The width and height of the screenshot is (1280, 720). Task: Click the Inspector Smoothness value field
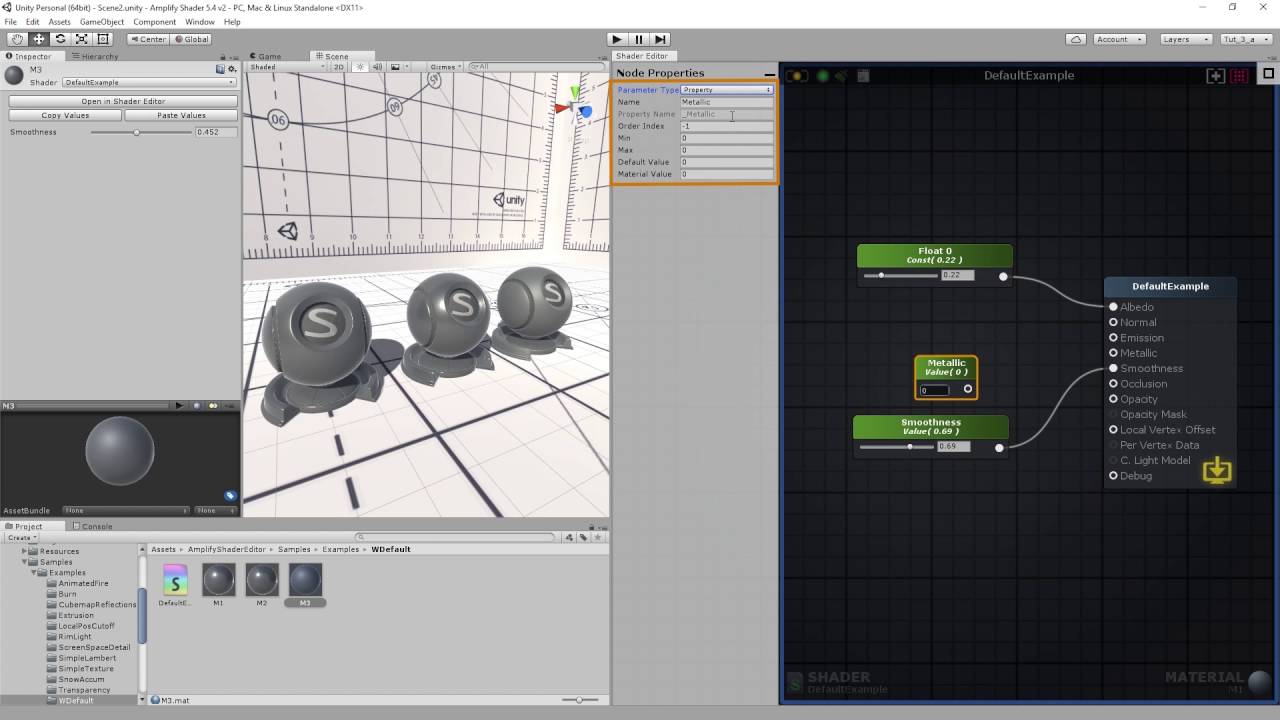click(x=216, y=132)
